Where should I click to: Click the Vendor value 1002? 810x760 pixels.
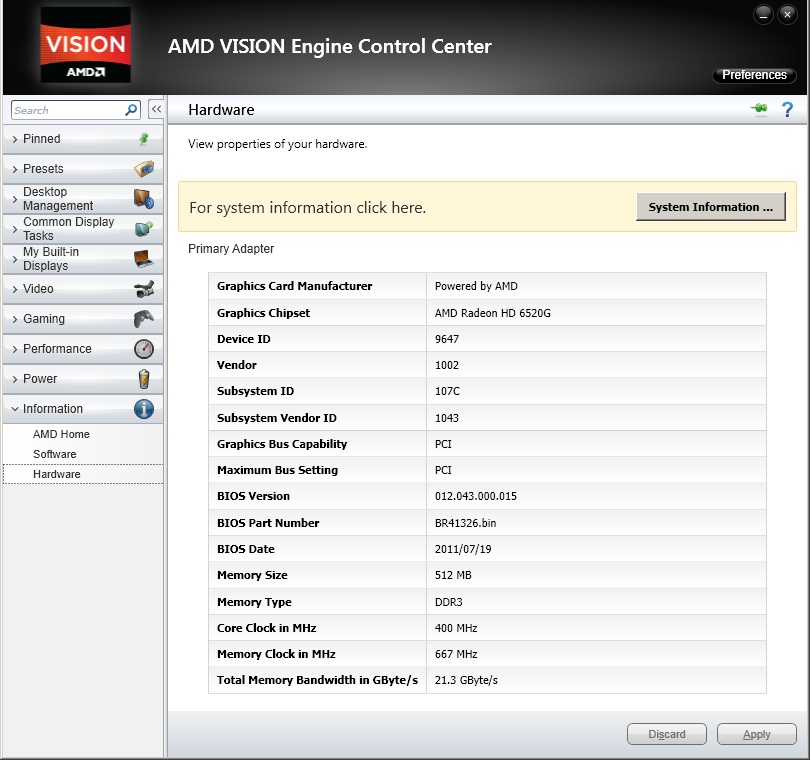pyautogui.click(x=447, y=365)
